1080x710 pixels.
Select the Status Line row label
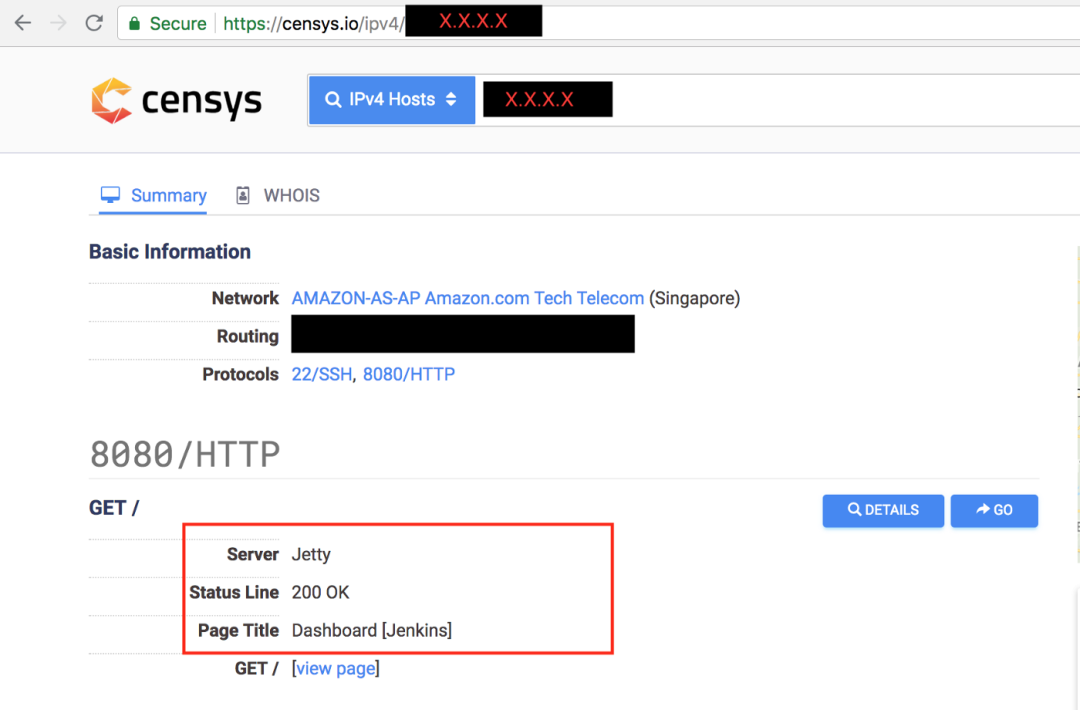[x=234, y=592]
